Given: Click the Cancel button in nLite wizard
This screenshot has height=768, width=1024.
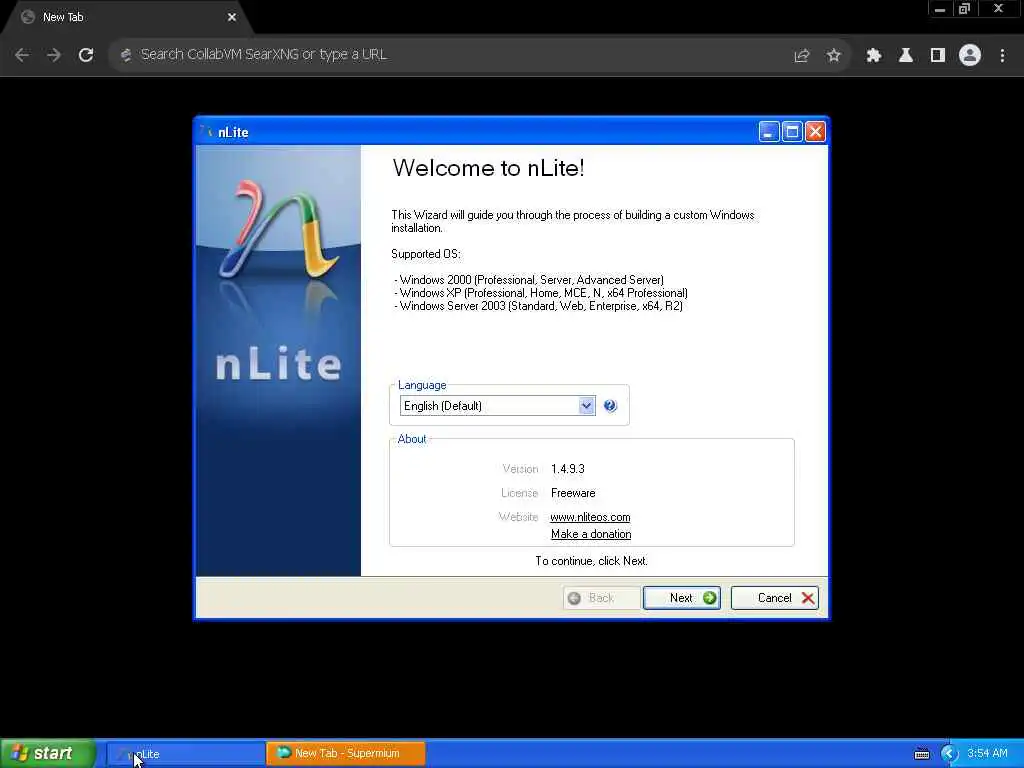Looking at the screenshot, I should click(775, 598).
